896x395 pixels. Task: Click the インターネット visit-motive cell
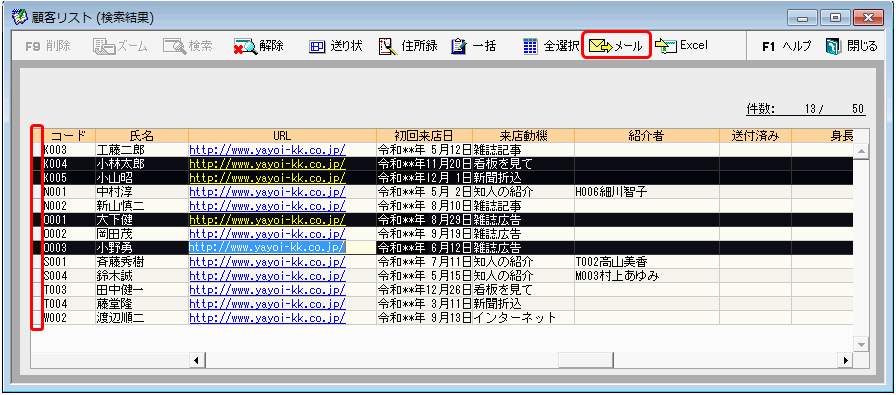tap(523, 318)
